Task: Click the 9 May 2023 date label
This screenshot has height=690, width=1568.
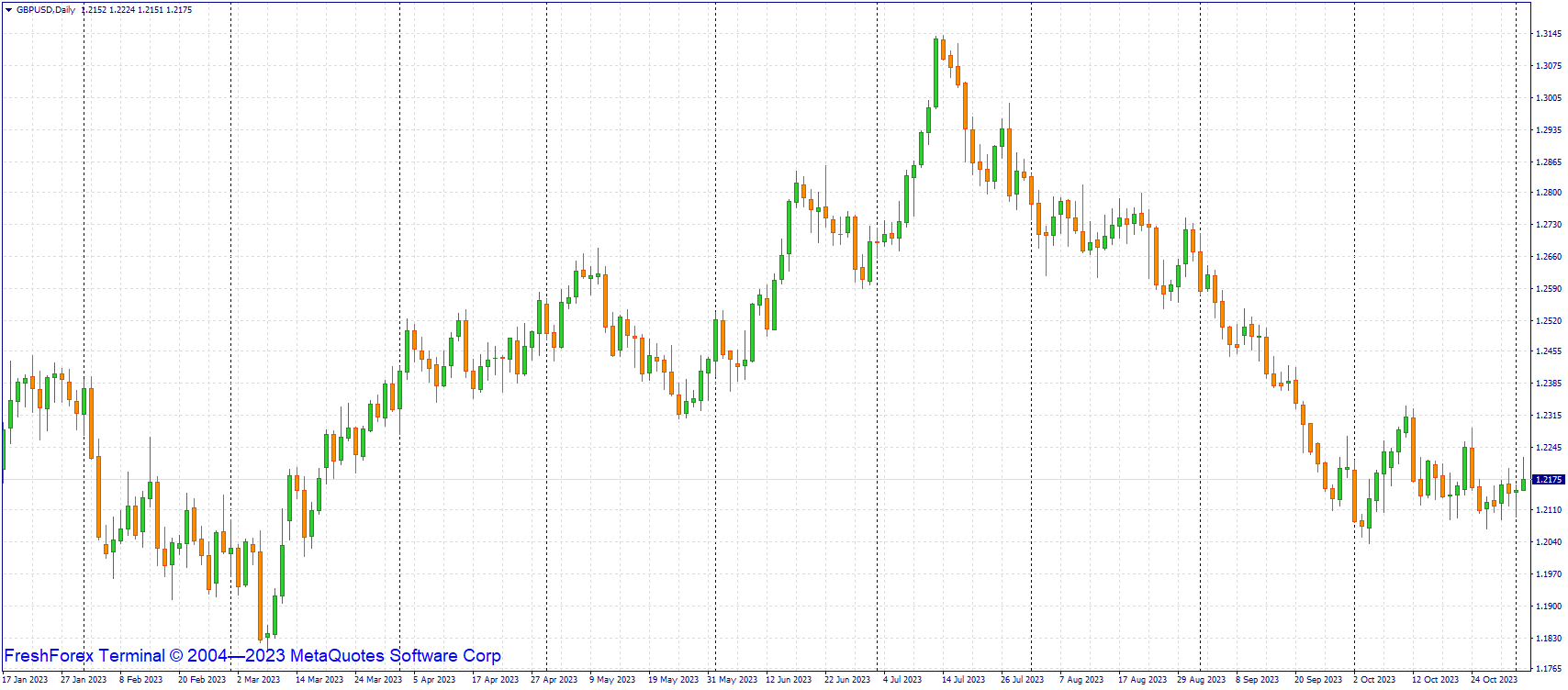Action: pyautogui.click(x=612, y=680)
